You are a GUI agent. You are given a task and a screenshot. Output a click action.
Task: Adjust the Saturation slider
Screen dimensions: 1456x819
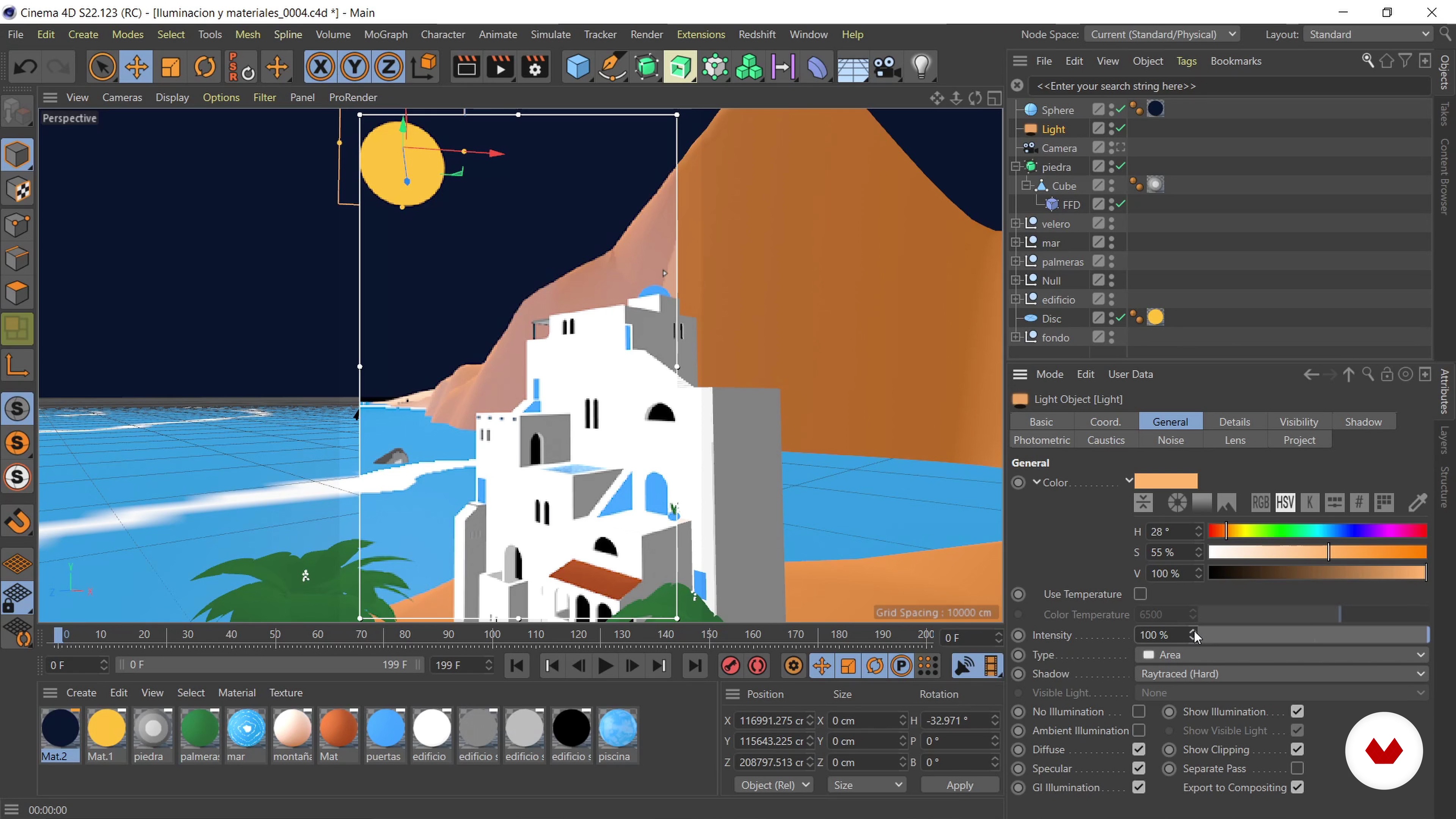pos(1318,552)
